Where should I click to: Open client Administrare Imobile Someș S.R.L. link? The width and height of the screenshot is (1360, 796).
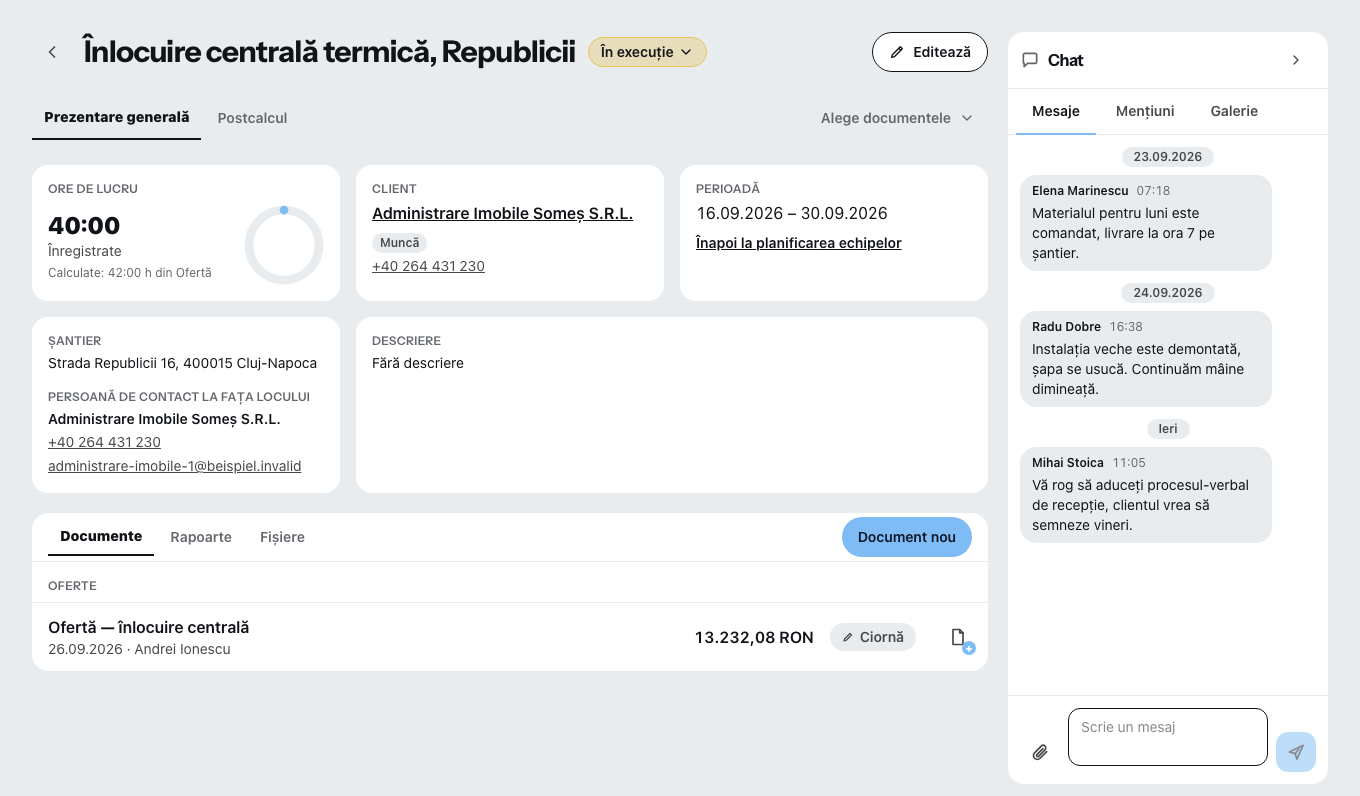tap(502, 213)
